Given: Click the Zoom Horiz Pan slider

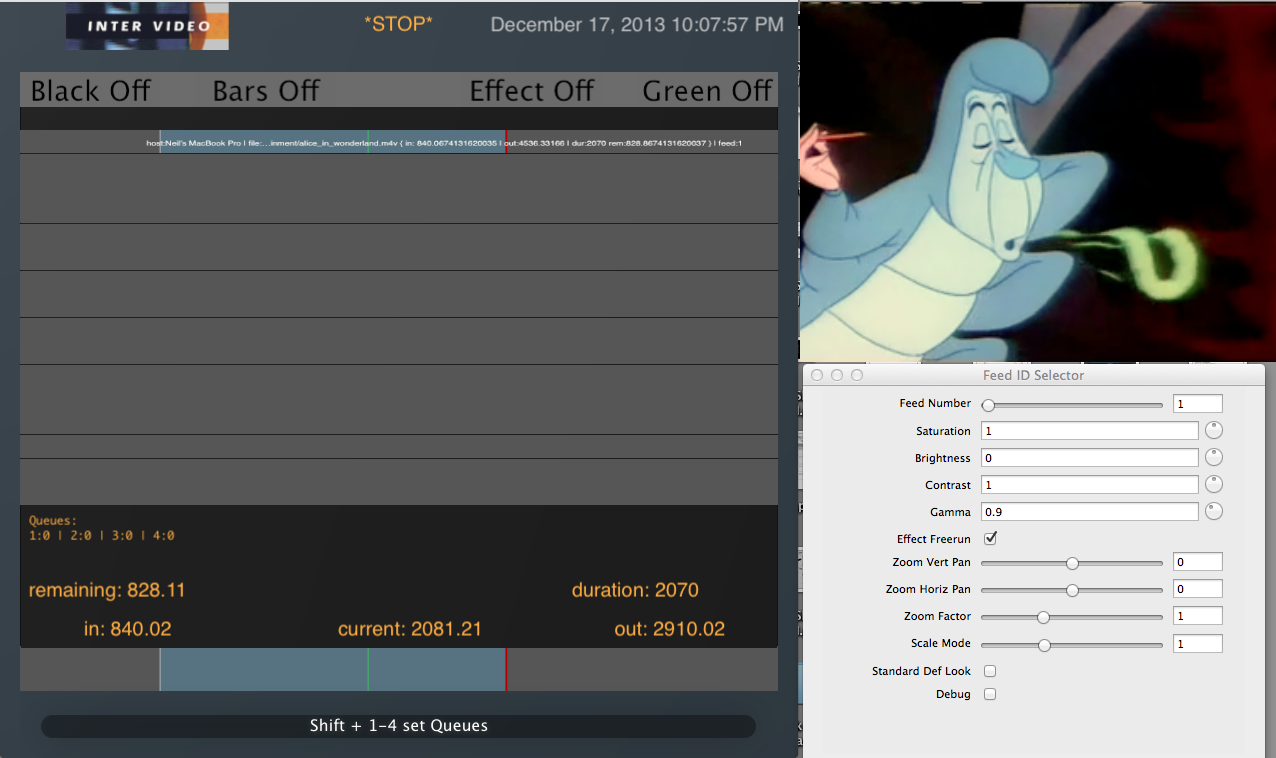Looking at the screenshot, I should (1072, 590).
